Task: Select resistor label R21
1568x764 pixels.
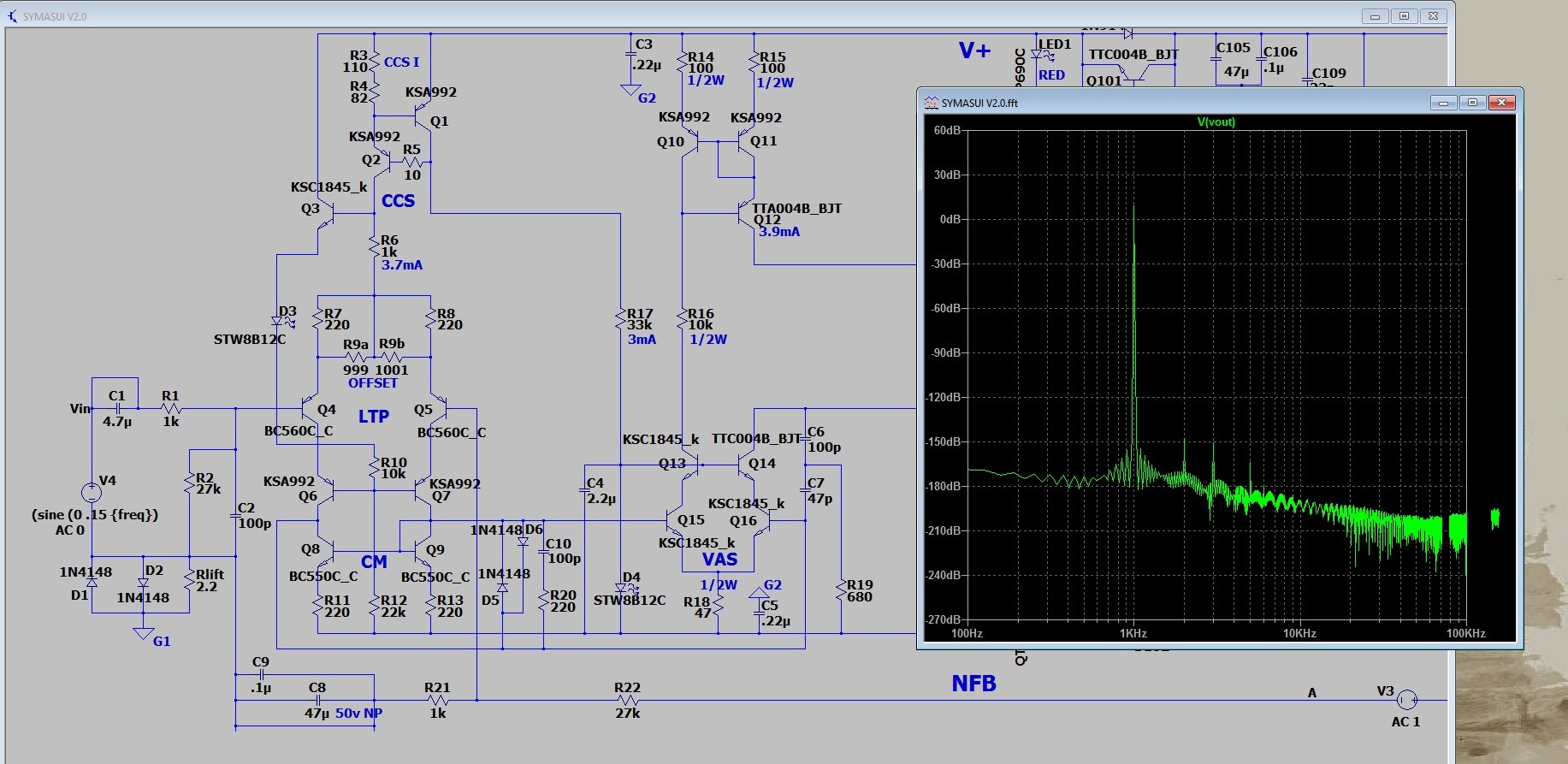Action: tap(437, 688)
